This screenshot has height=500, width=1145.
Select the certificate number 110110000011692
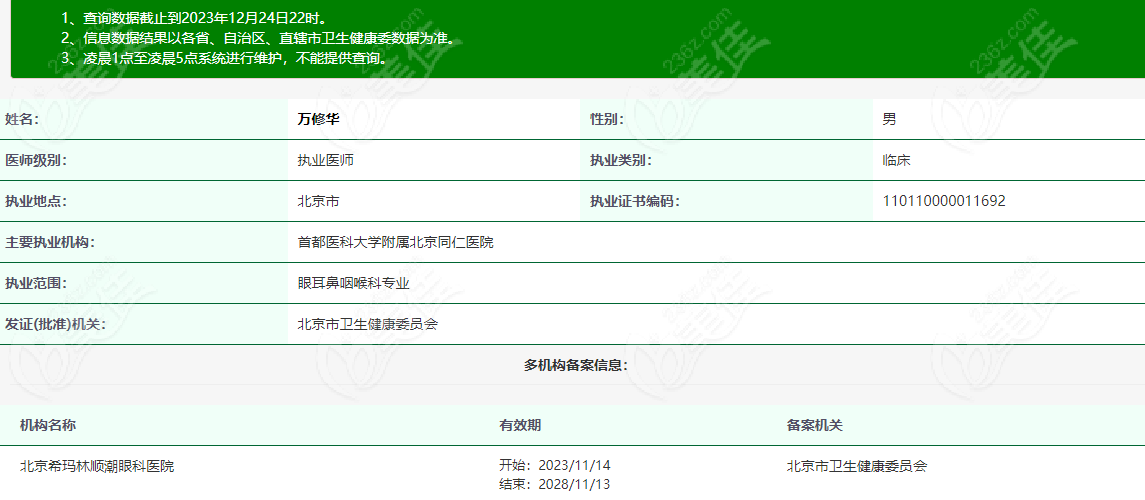(x=943, y=201)
